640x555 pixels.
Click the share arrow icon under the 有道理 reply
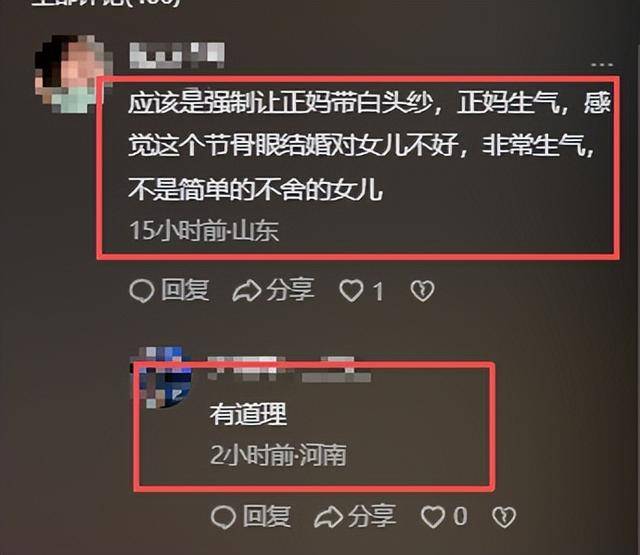328,516
